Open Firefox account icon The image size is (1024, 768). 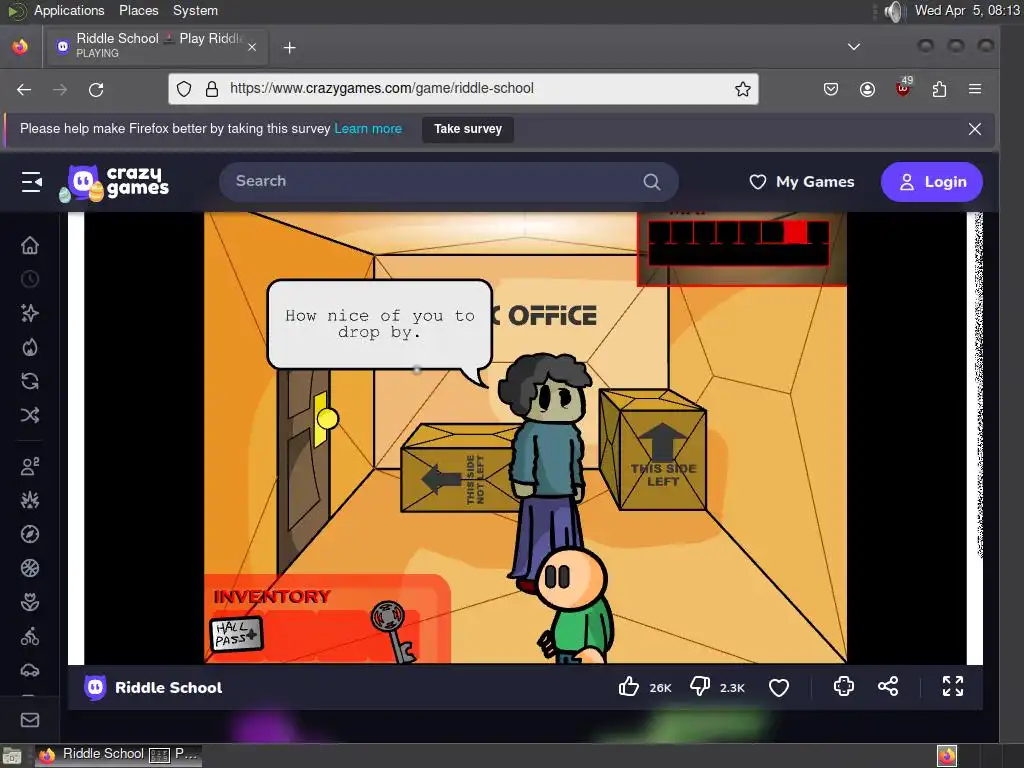click(867, 89)
